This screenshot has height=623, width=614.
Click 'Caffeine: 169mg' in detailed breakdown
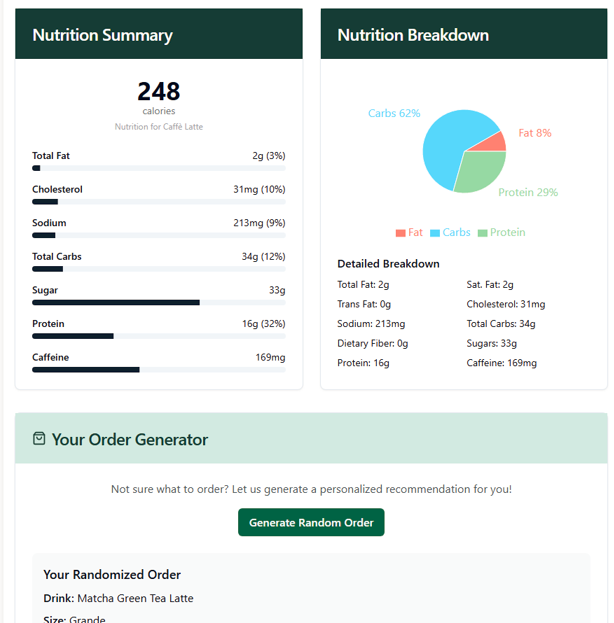click(x=501, y=363)
